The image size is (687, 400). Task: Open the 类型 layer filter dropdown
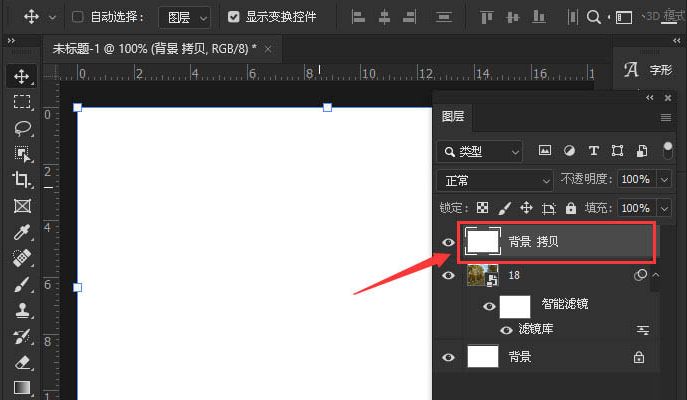480,151
